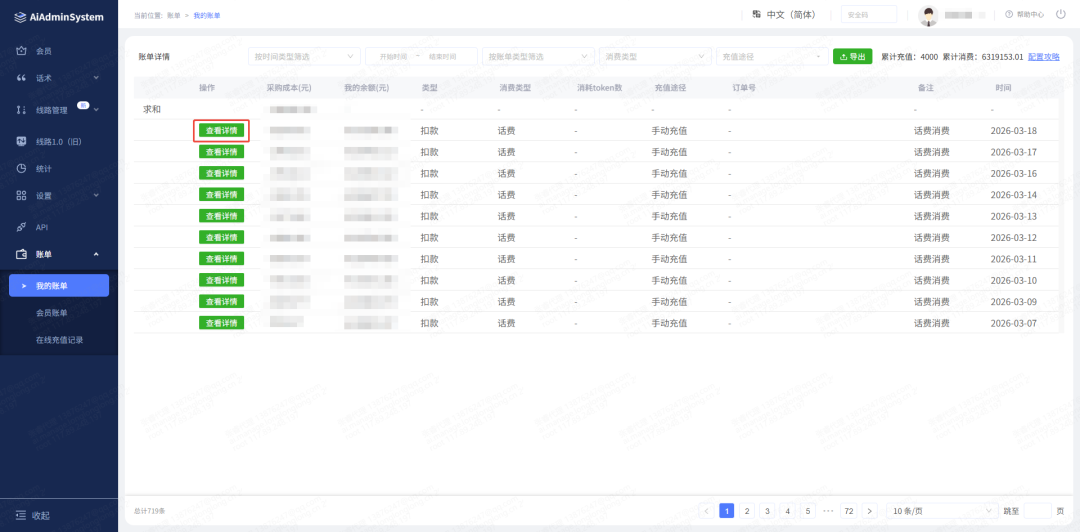Click the 安全码 input field

click(868, 15)
